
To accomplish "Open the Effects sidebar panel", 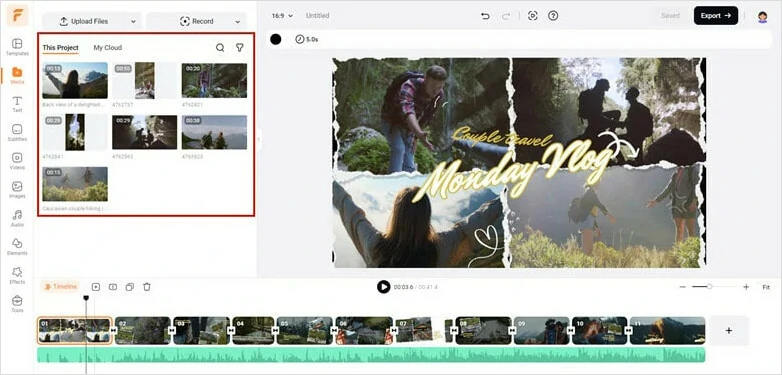I will tap(17, 275).
